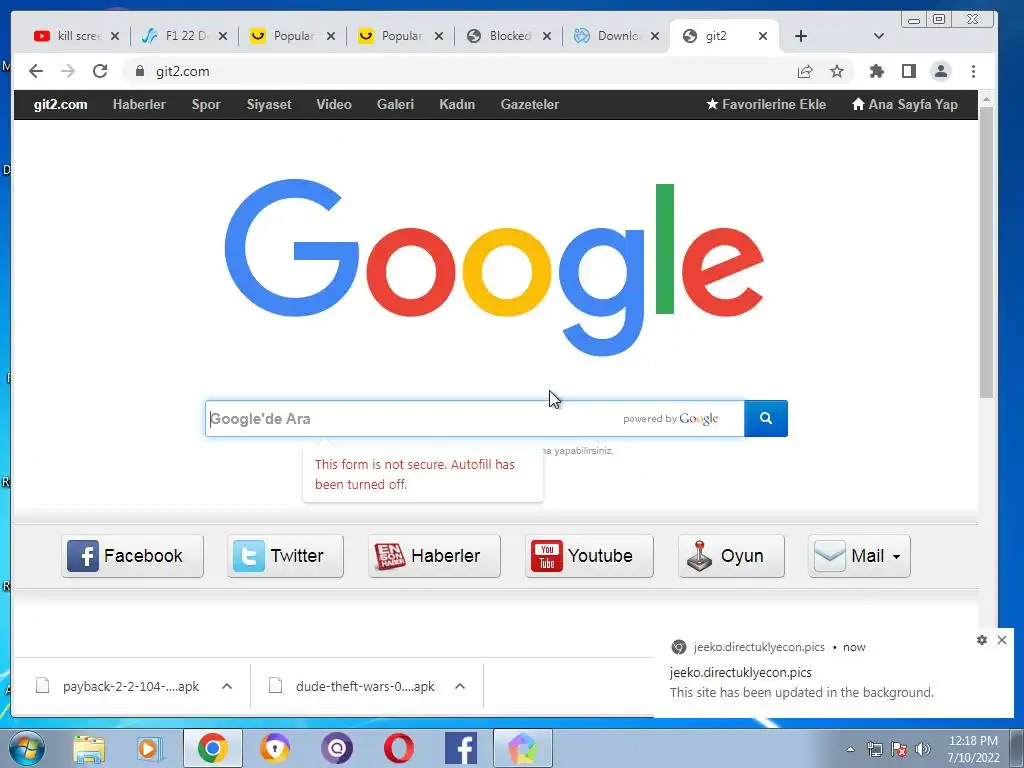Open the Haberler shortcut button
1024x768 pixels.
(x=434, y=556)
